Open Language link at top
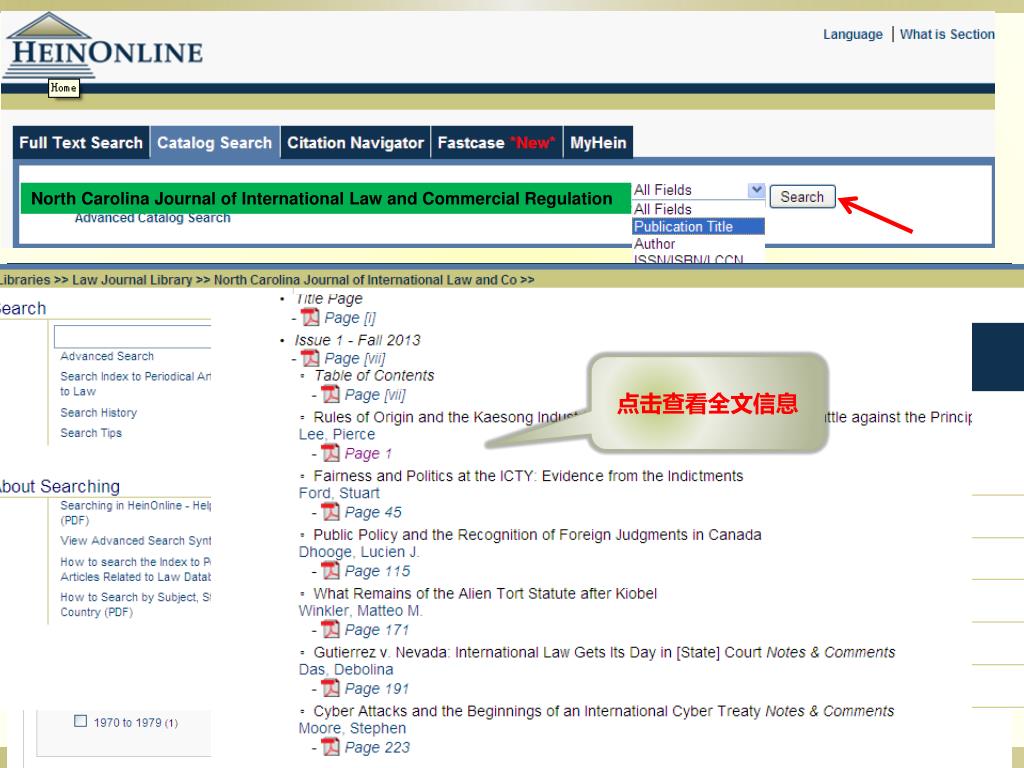Viewport: 1024px width, 768px height. [x=852, y=35]
